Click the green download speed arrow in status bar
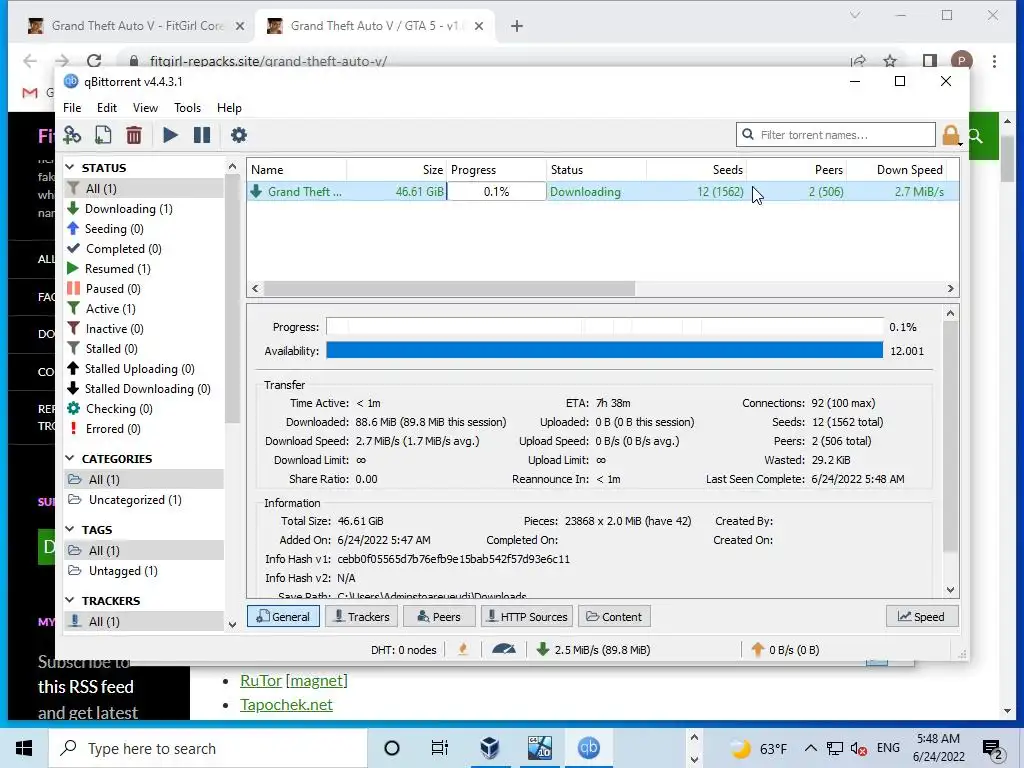The height and width of the screenshot is (768, 1024). pos(543,649)
